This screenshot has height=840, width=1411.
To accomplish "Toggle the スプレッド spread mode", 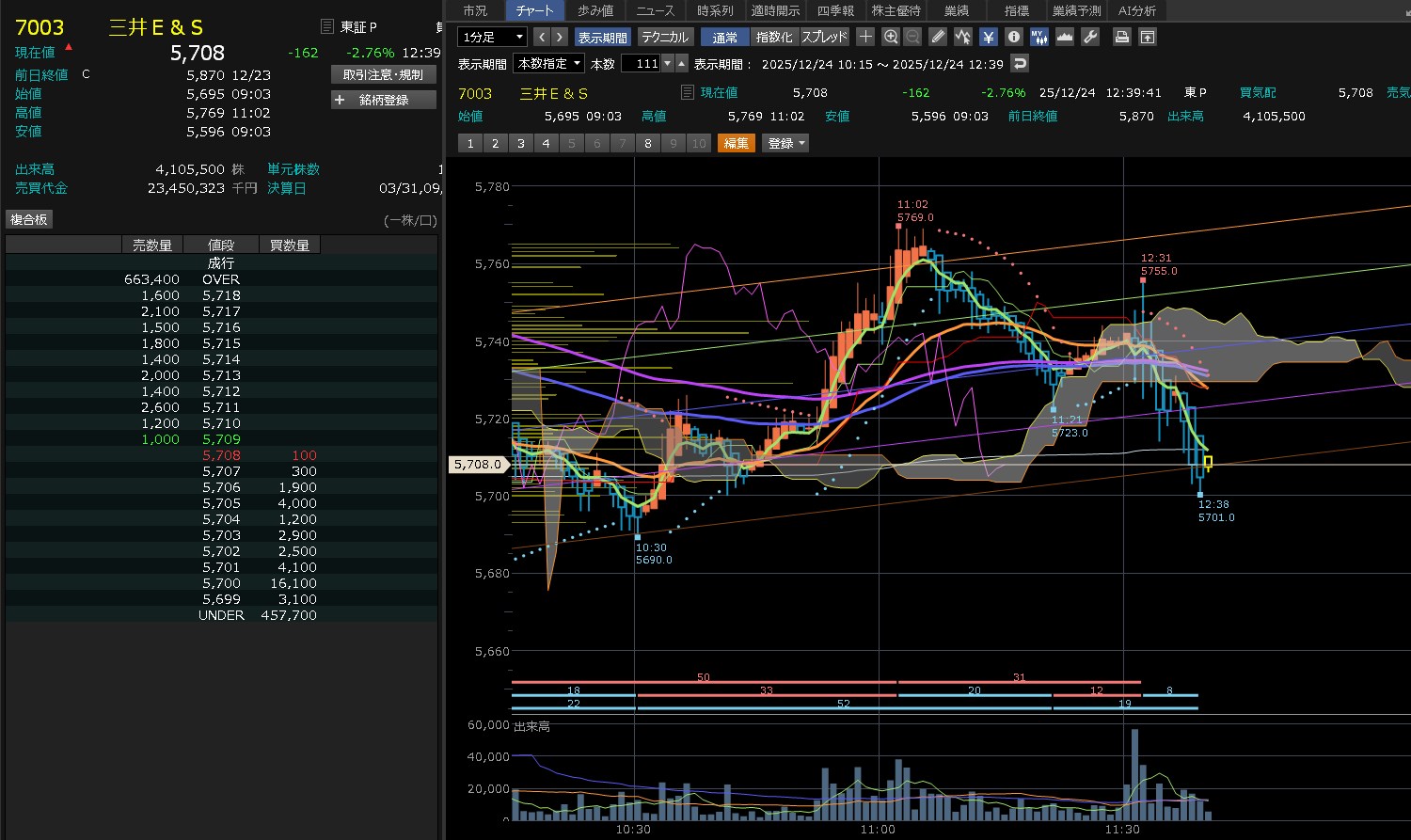I will (824, 37).
